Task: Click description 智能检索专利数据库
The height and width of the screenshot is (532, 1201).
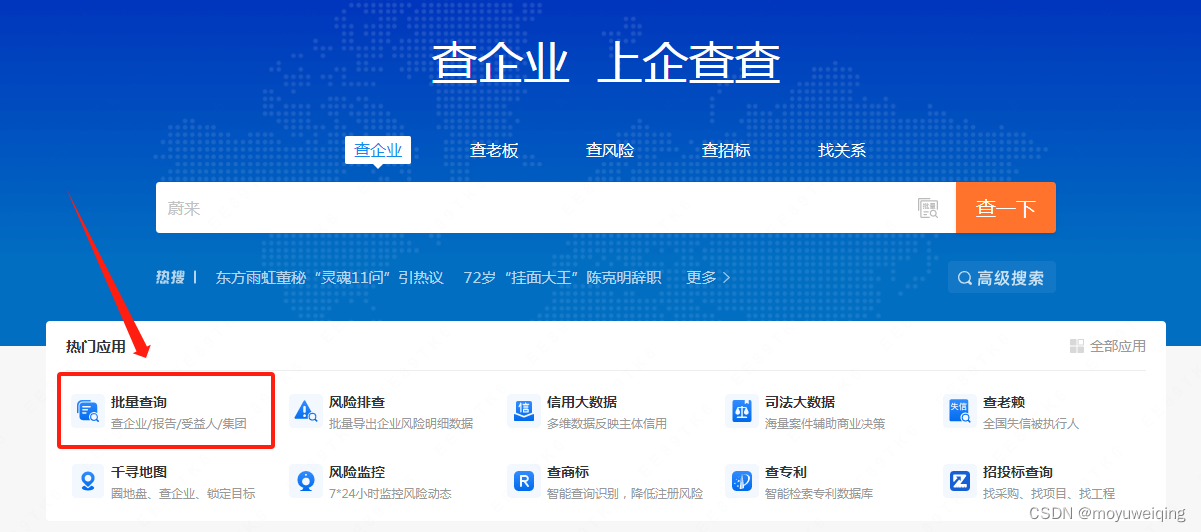Action: [819, 494]
